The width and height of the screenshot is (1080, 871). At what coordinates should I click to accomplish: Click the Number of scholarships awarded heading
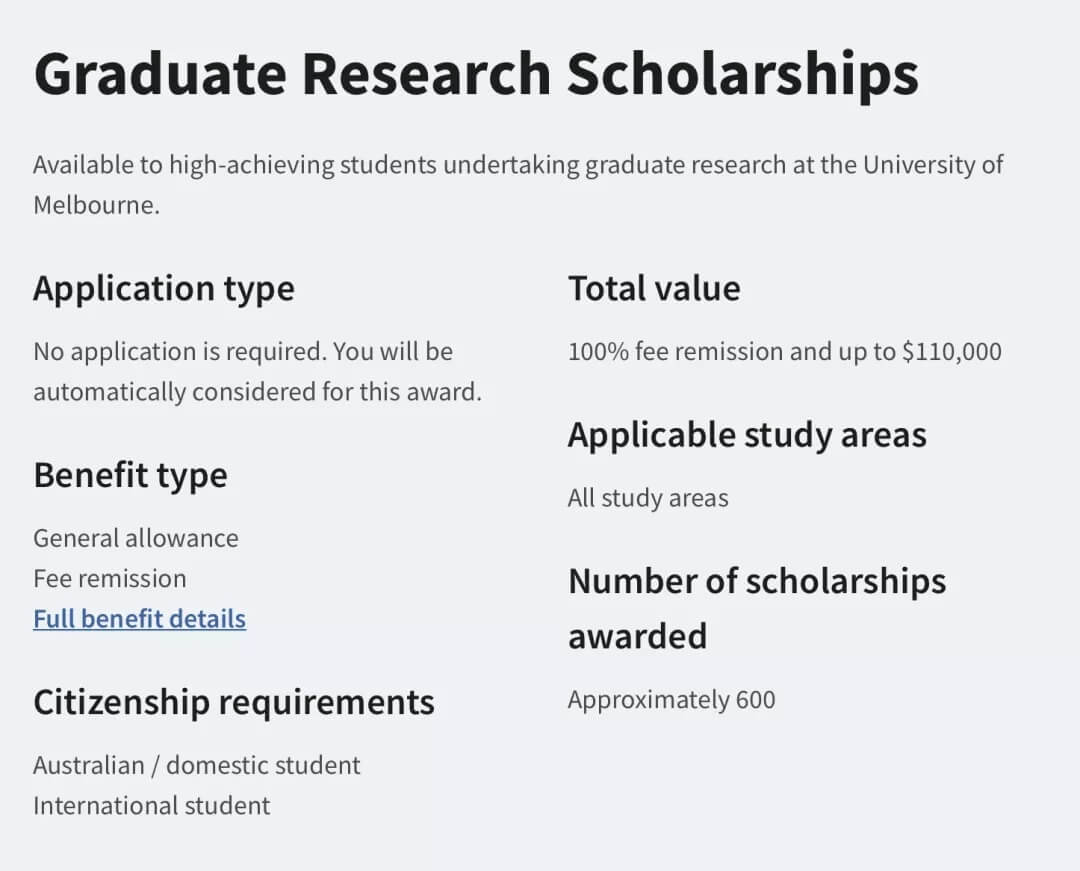[757, 608]
